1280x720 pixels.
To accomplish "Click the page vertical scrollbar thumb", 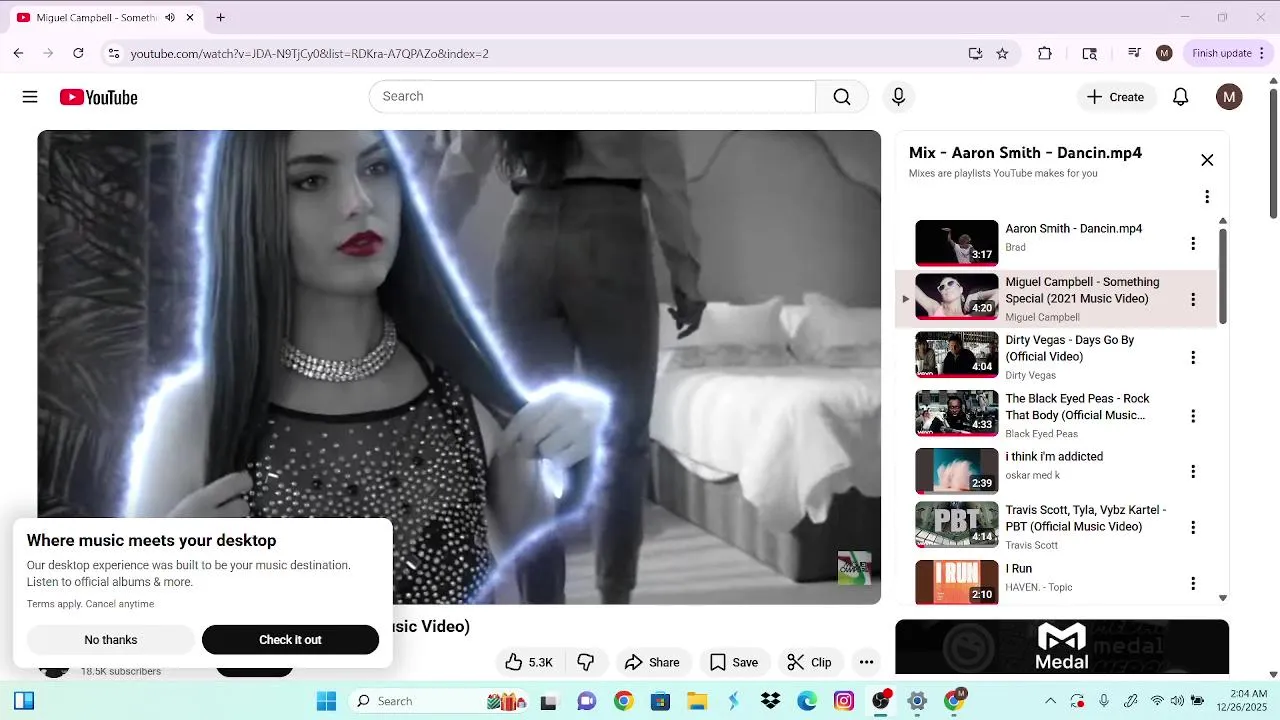I will click(x=1273, y=155).
